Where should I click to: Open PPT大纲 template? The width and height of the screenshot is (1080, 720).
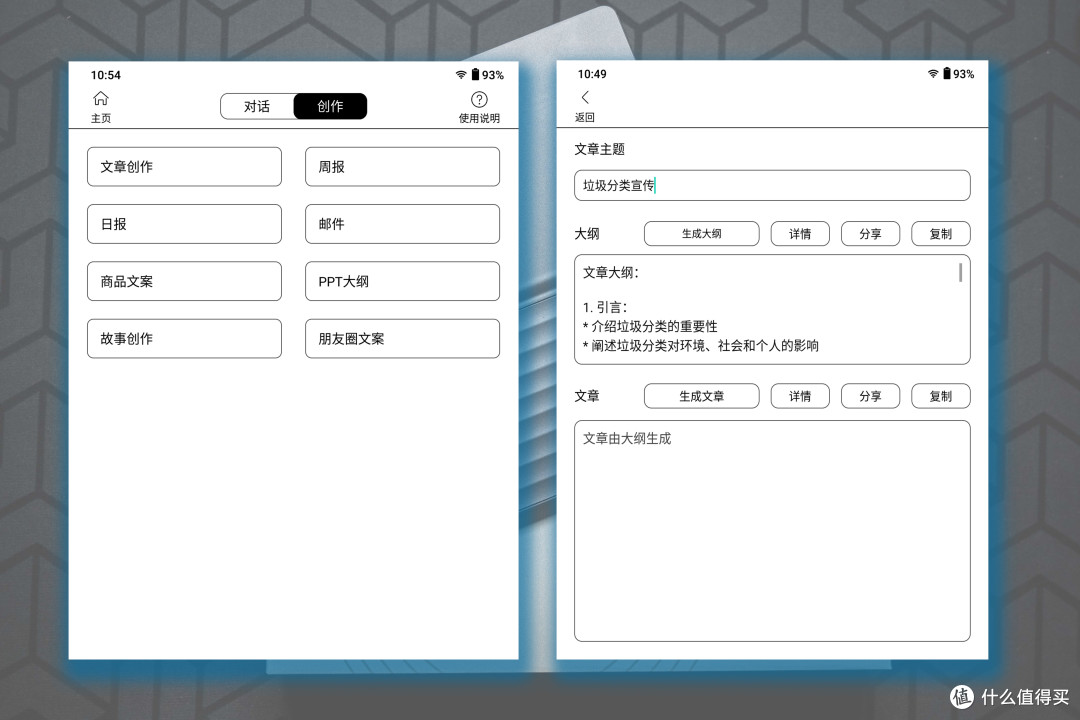pos(402,281)
